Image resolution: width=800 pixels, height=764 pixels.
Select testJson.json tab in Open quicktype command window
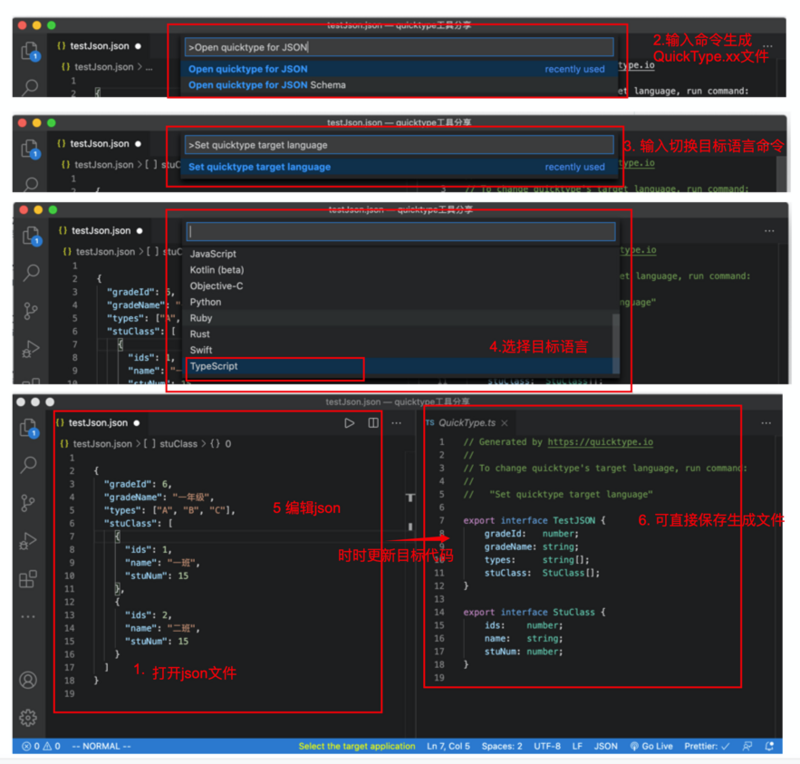click(99, 46)
